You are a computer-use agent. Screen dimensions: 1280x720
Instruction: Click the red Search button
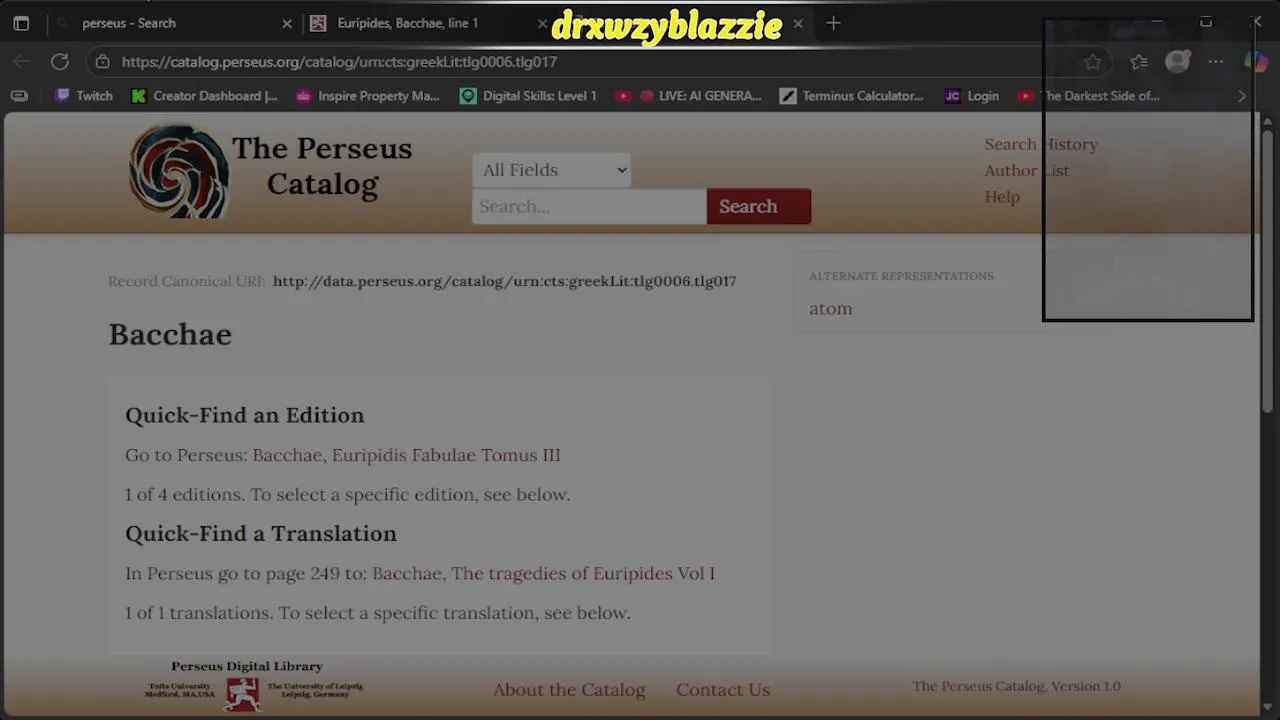pyautogui.click(x=759, y=206)
